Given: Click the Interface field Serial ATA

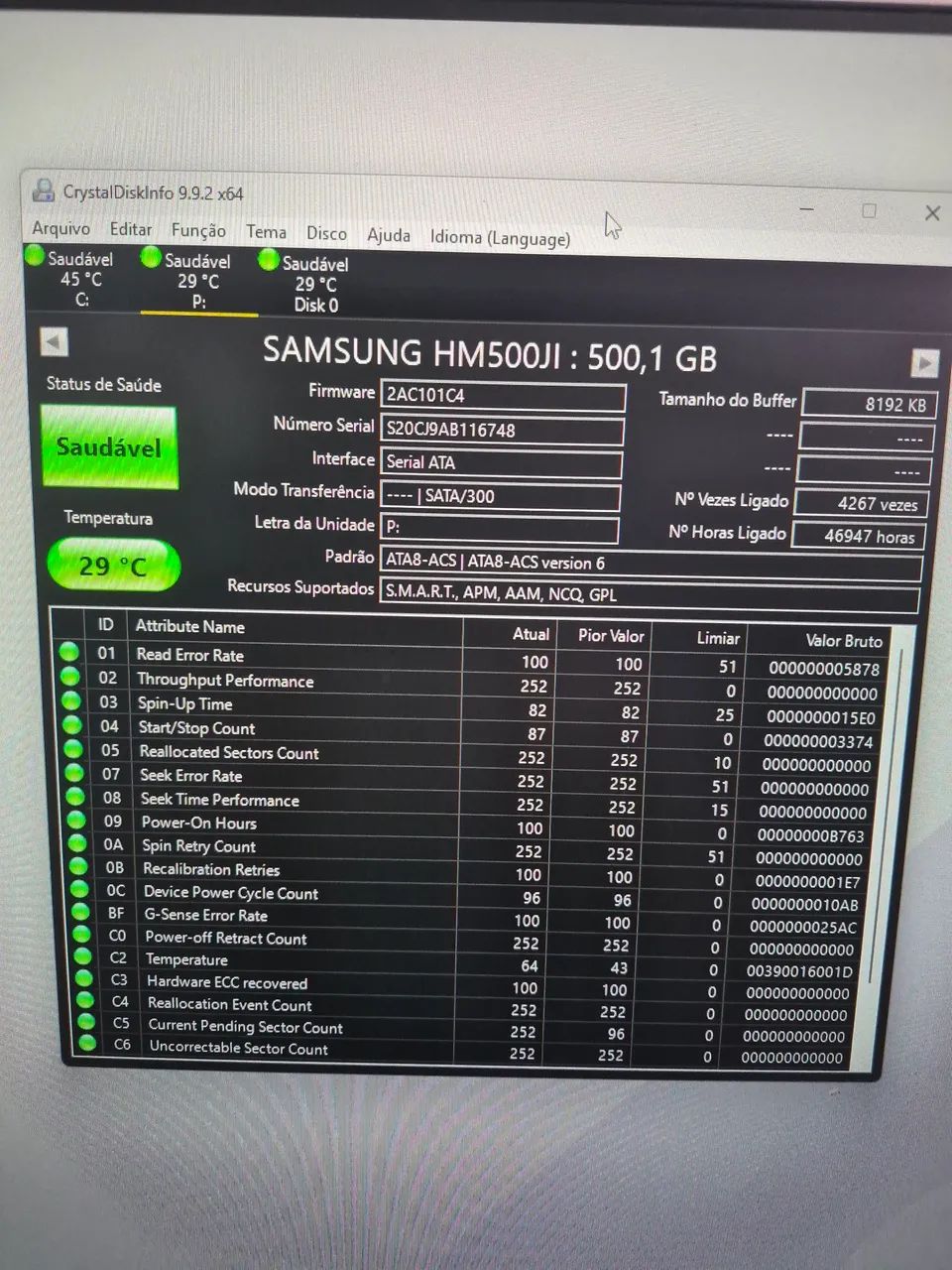Looking at the screenshot, I should point(501,462).
